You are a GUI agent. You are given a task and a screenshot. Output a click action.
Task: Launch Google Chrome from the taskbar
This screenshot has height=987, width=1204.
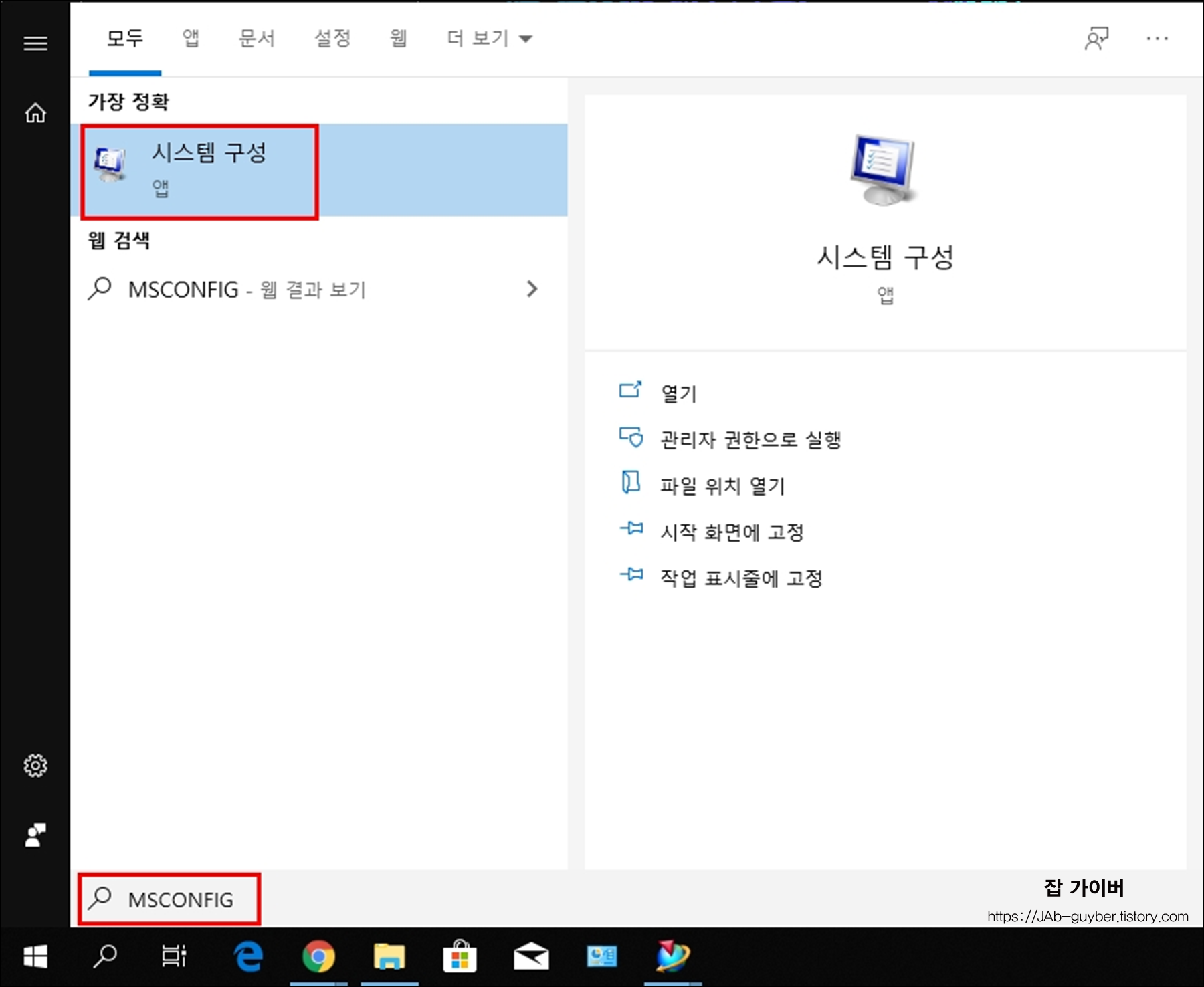tap(318, 957)
